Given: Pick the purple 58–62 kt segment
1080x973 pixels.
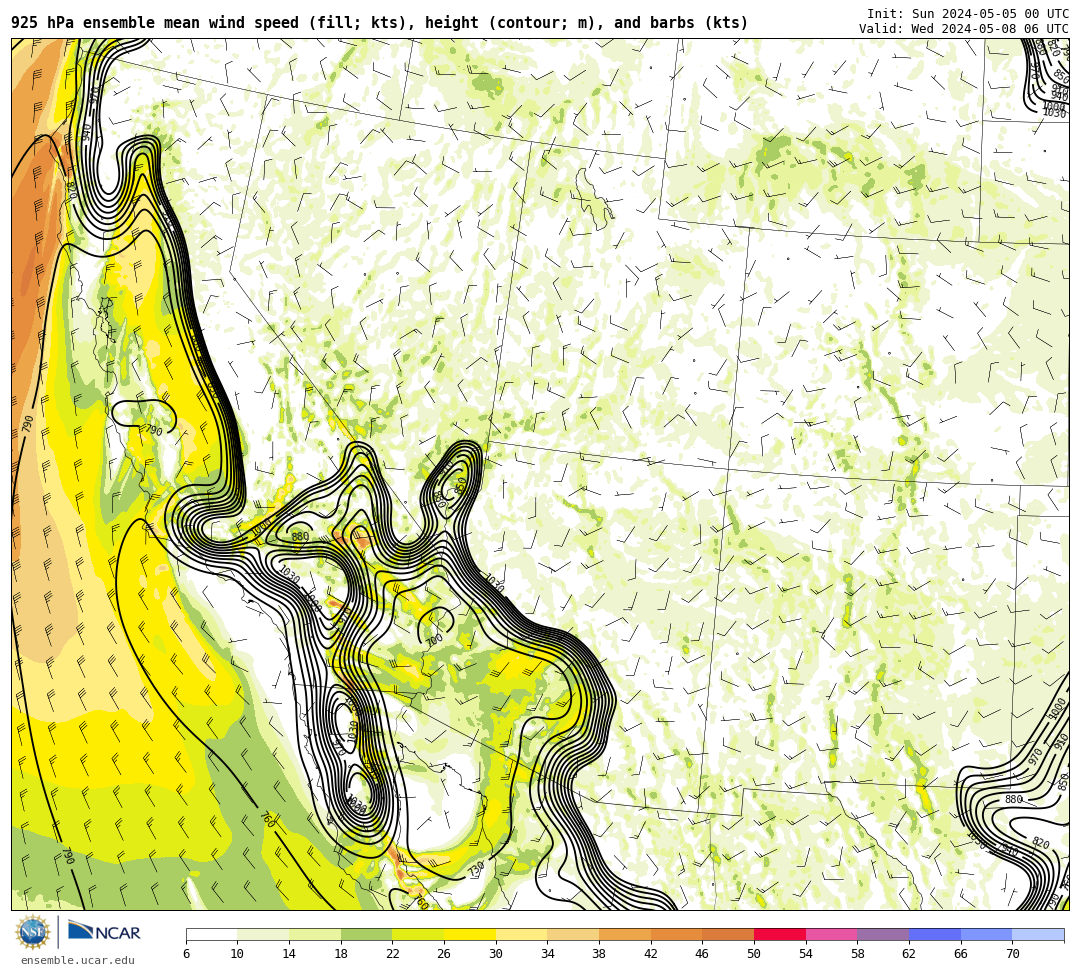Looking at the screenshot, I should click(883, 934).
